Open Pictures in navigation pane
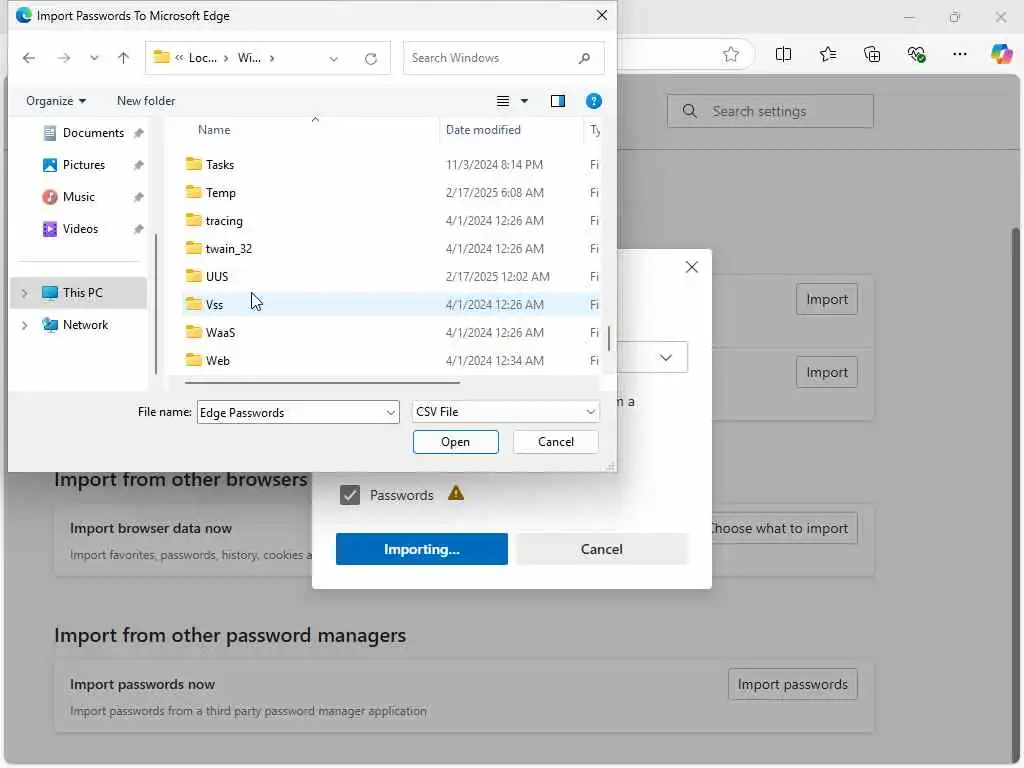 [x=83, y=165]
